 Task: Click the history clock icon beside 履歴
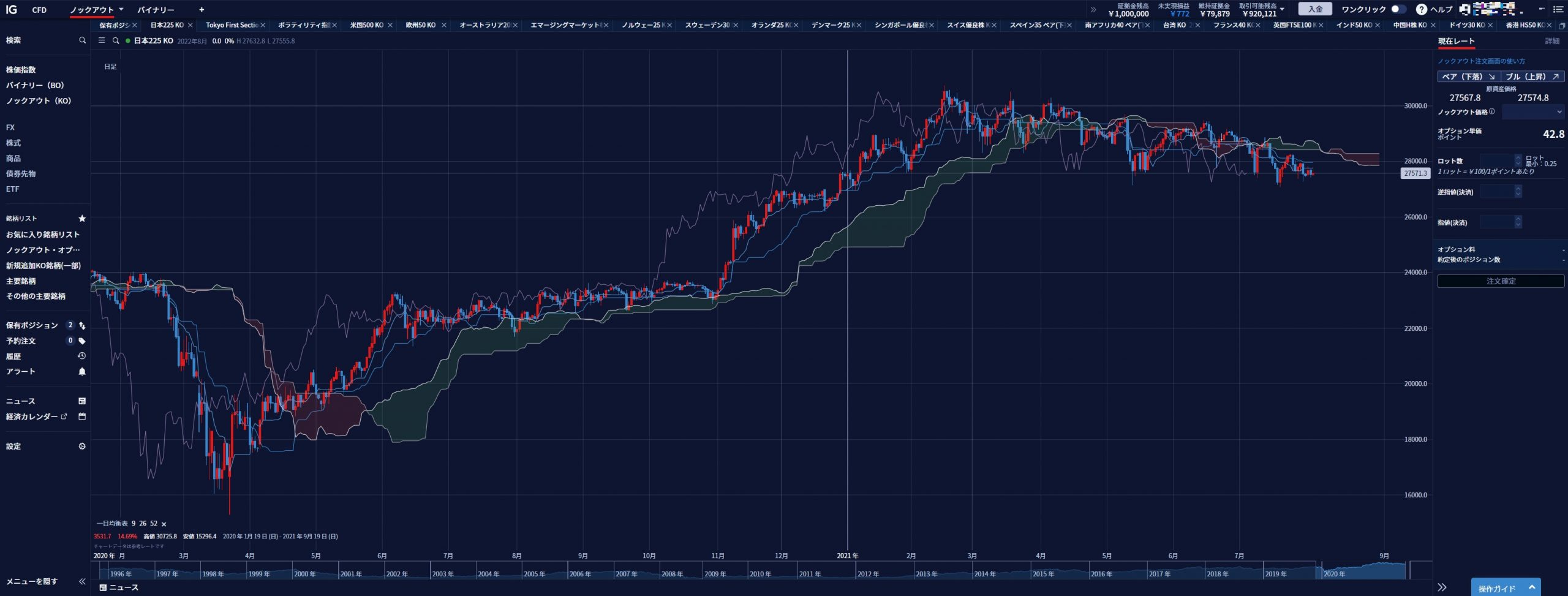pyautogui.click(x=82, y=356)
